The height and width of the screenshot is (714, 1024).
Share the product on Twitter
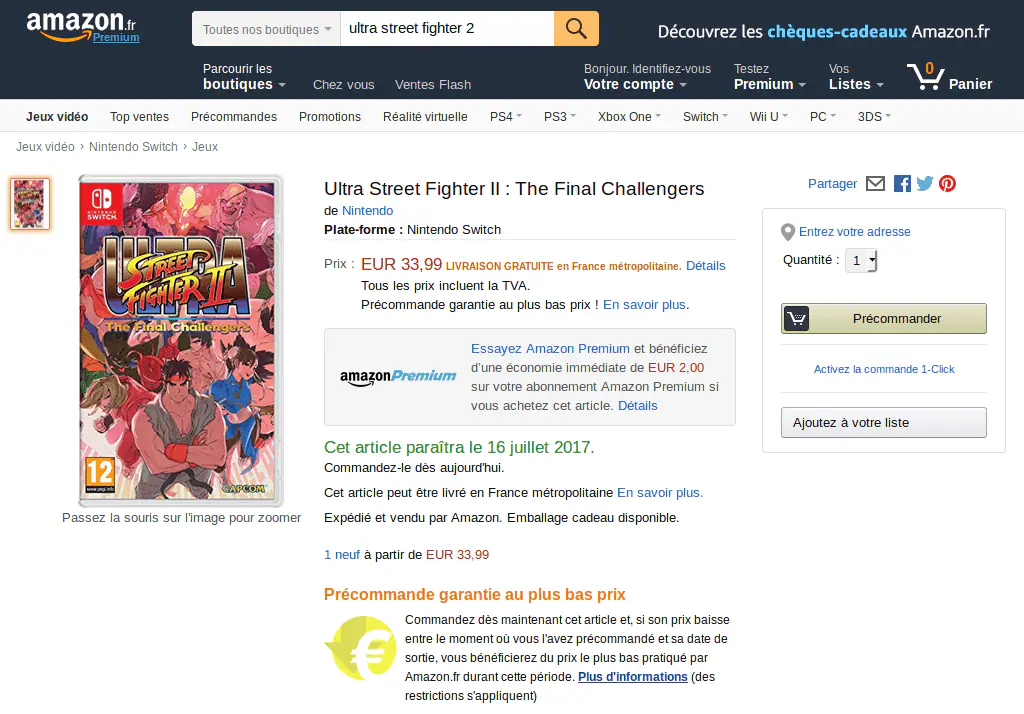point(924,183)
